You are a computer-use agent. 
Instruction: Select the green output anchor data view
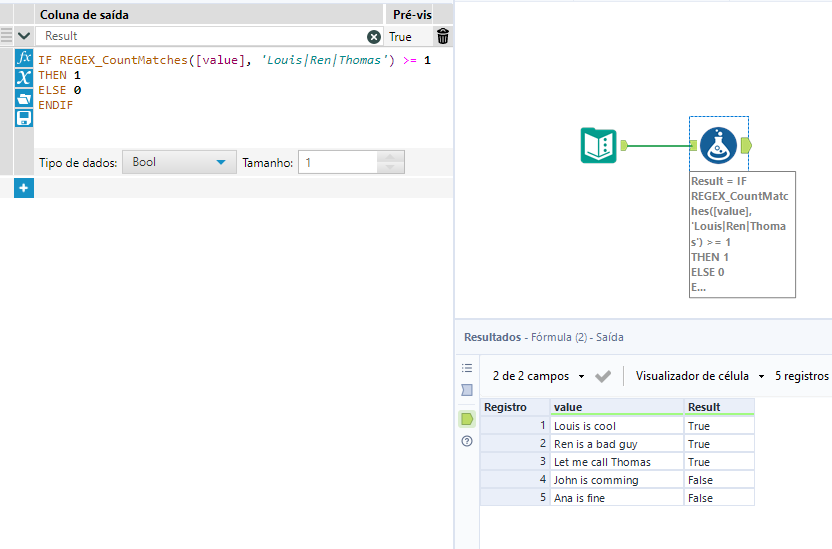click(x=467, y=419)
